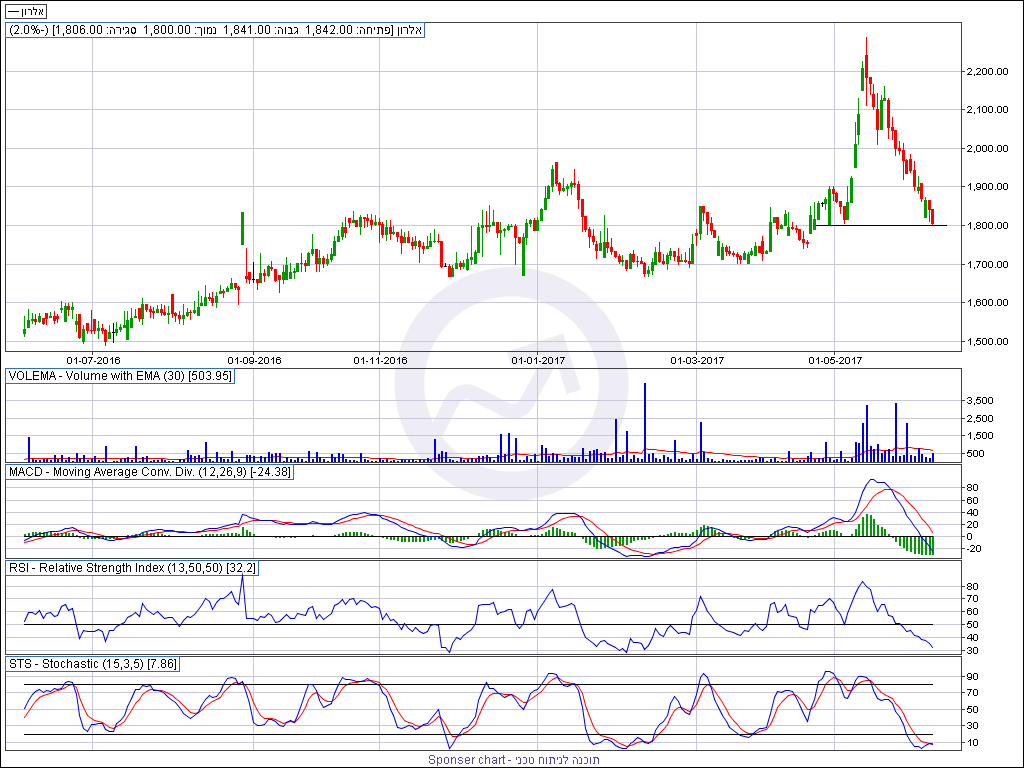Click the tallest blue volume bar
This screenshot has height=768, width=1024.
point(644,420)
